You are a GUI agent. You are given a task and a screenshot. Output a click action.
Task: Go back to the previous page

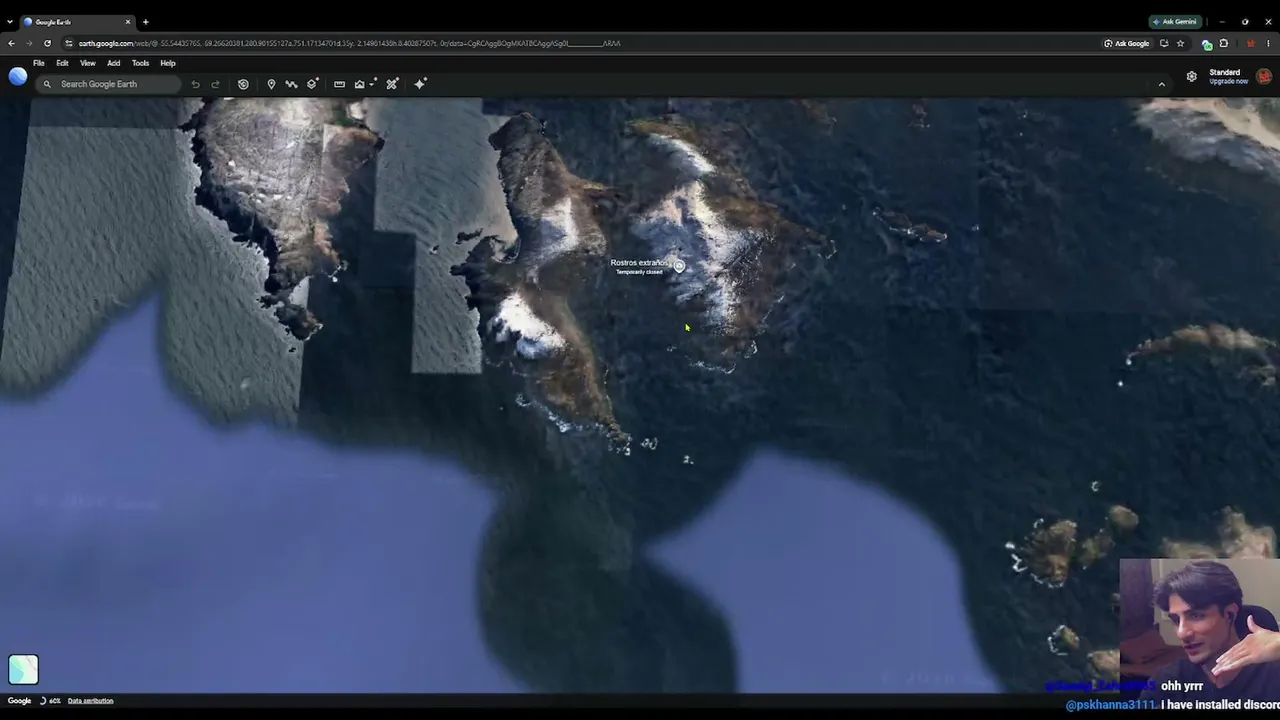tap(11, 43)
